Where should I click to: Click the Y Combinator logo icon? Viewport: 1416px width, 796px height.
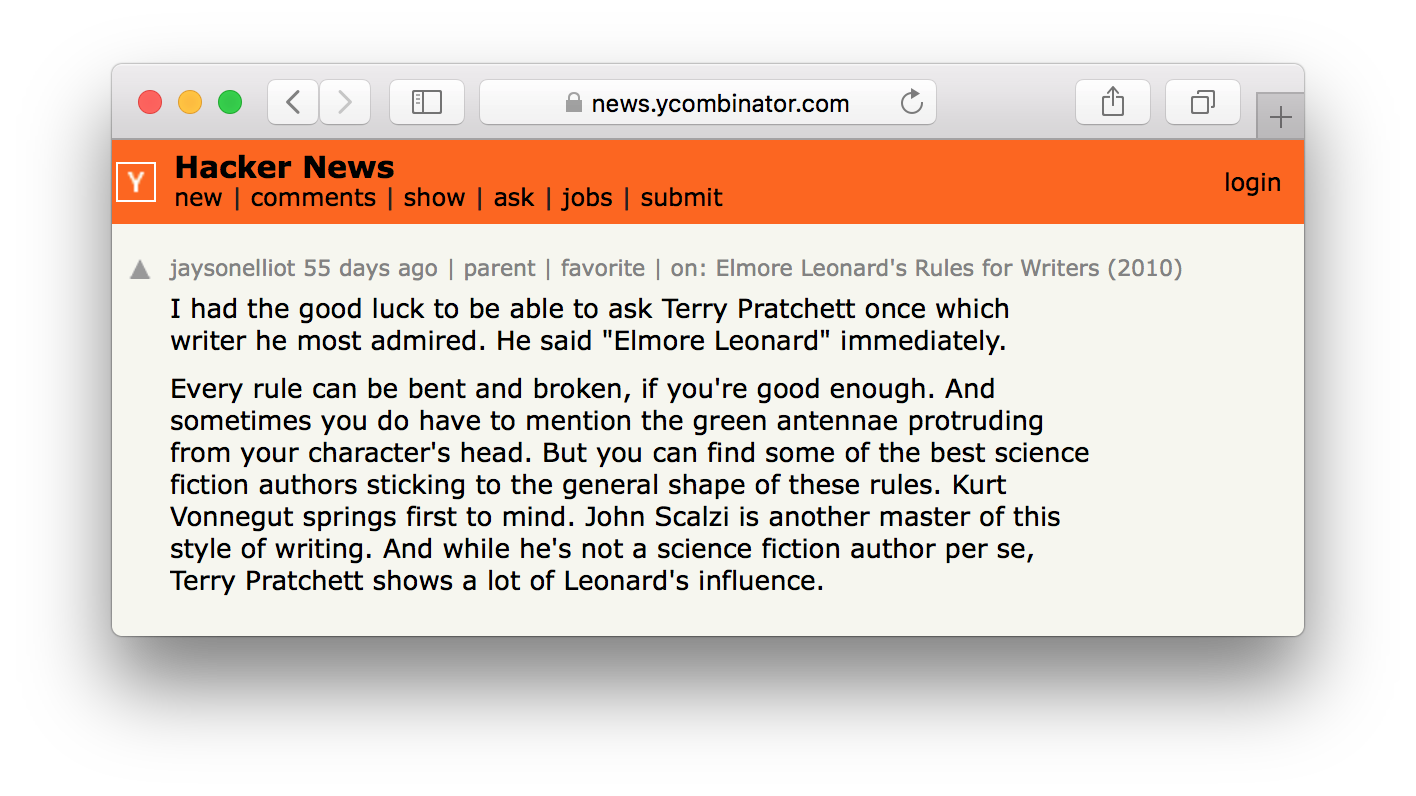pyautogui.click(x=136, y=182)
